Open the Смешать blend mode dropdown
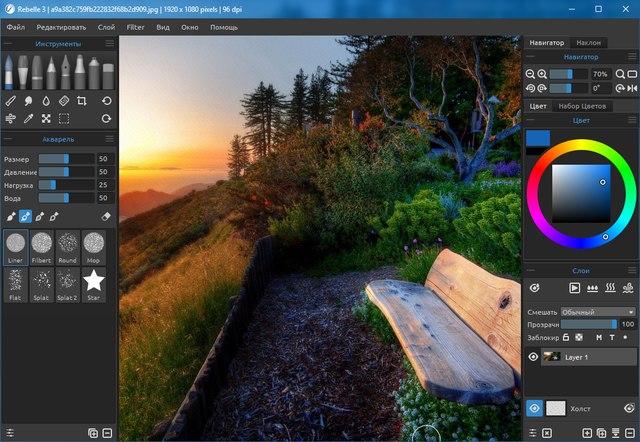Screen dimensions: 640x442 597,312
